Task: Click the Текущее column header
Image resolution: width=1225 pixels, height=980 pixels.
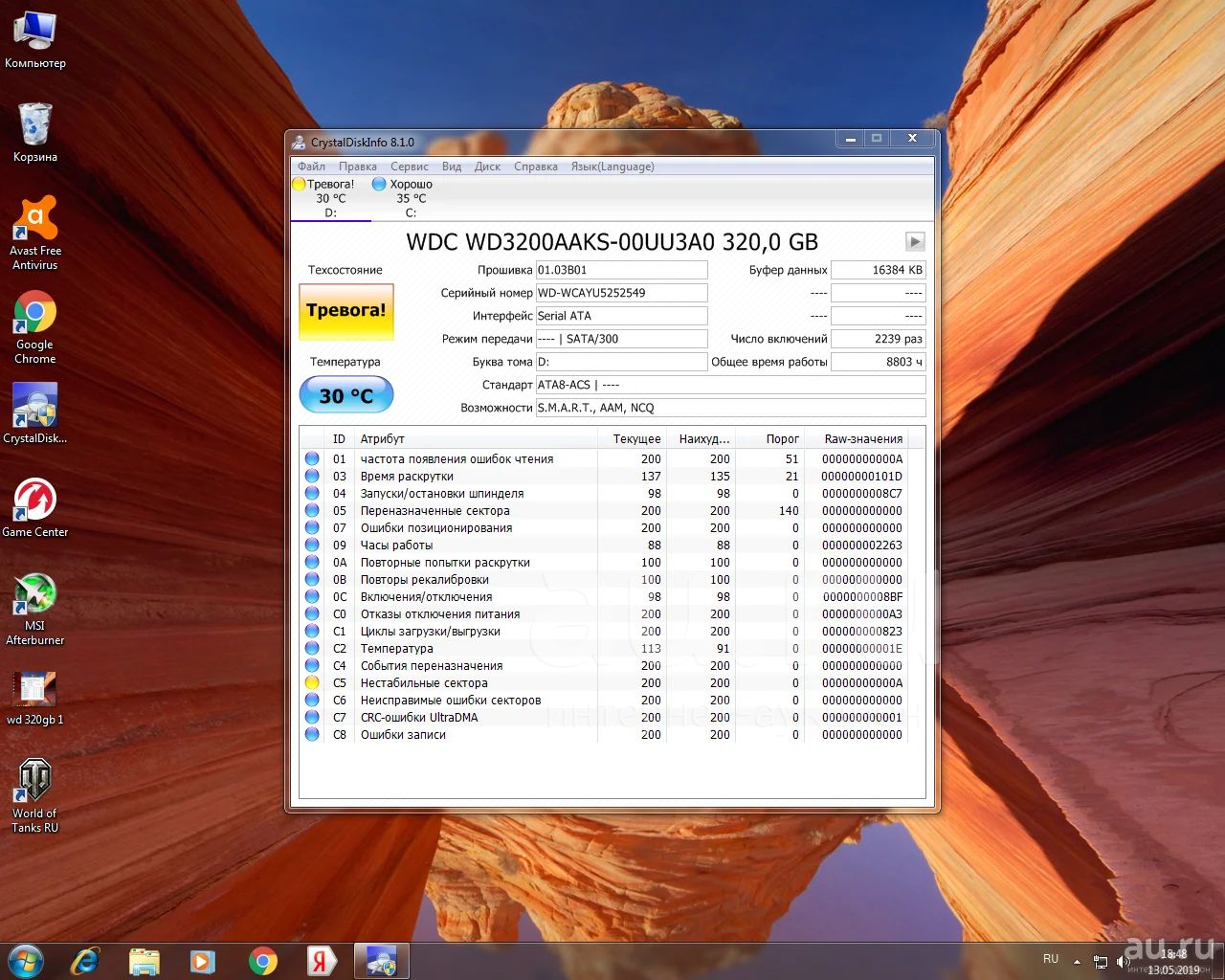Action: (633, 438)
